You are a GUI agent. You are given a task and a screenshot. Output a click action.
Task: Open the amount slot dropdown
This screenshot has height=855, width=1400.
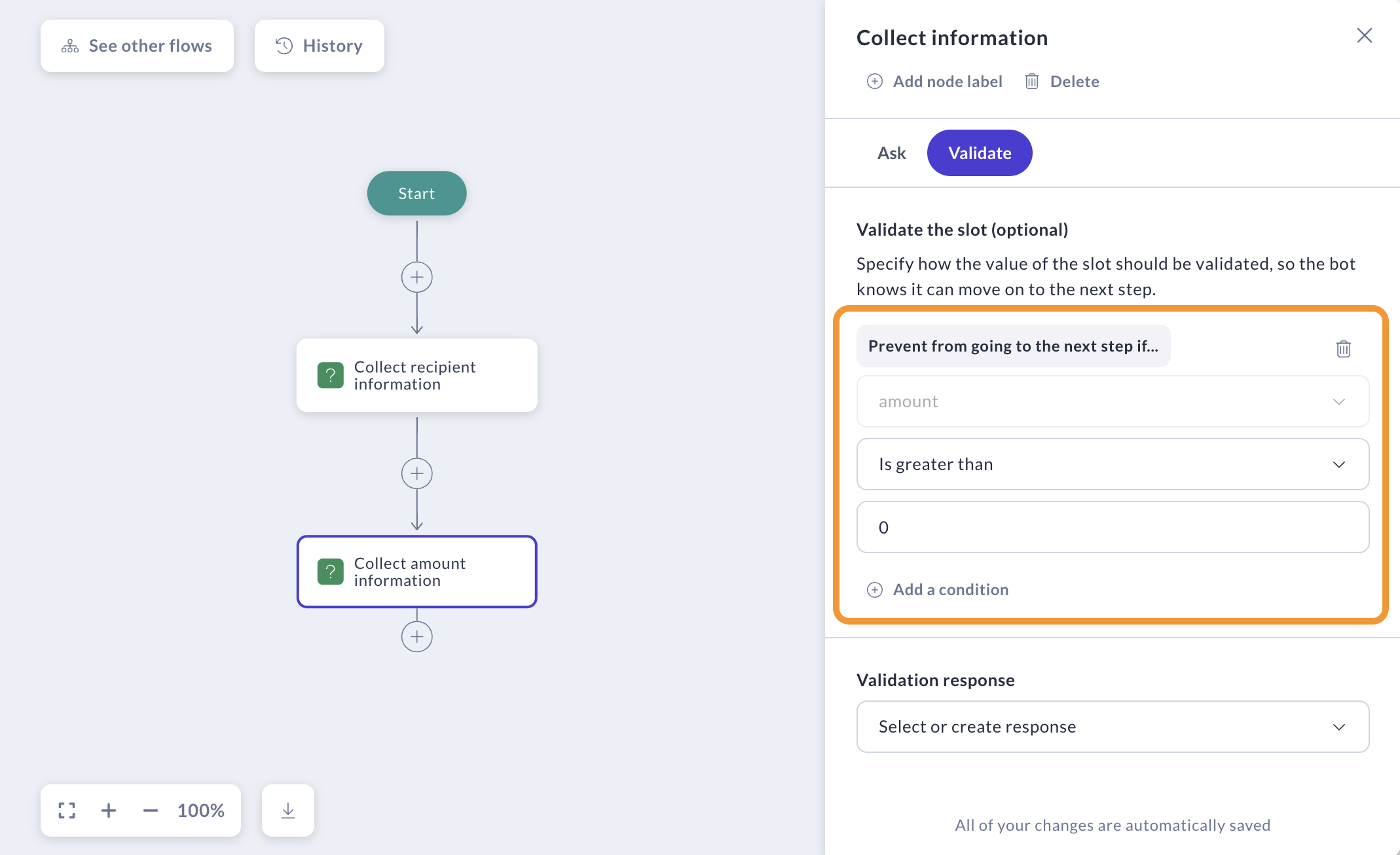tap(1112, 401)
